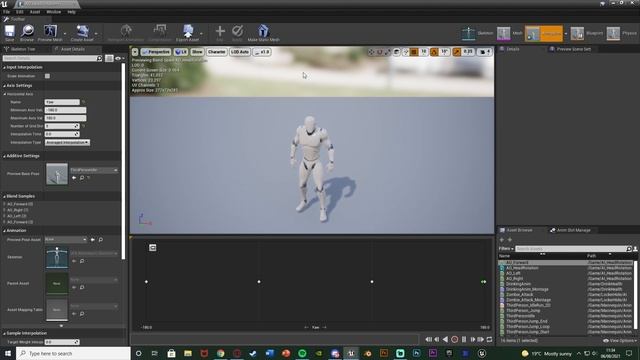Toggle grid snapping in viewport toolbar
Viewport: 640px width, 360px height.
point(414,52)
